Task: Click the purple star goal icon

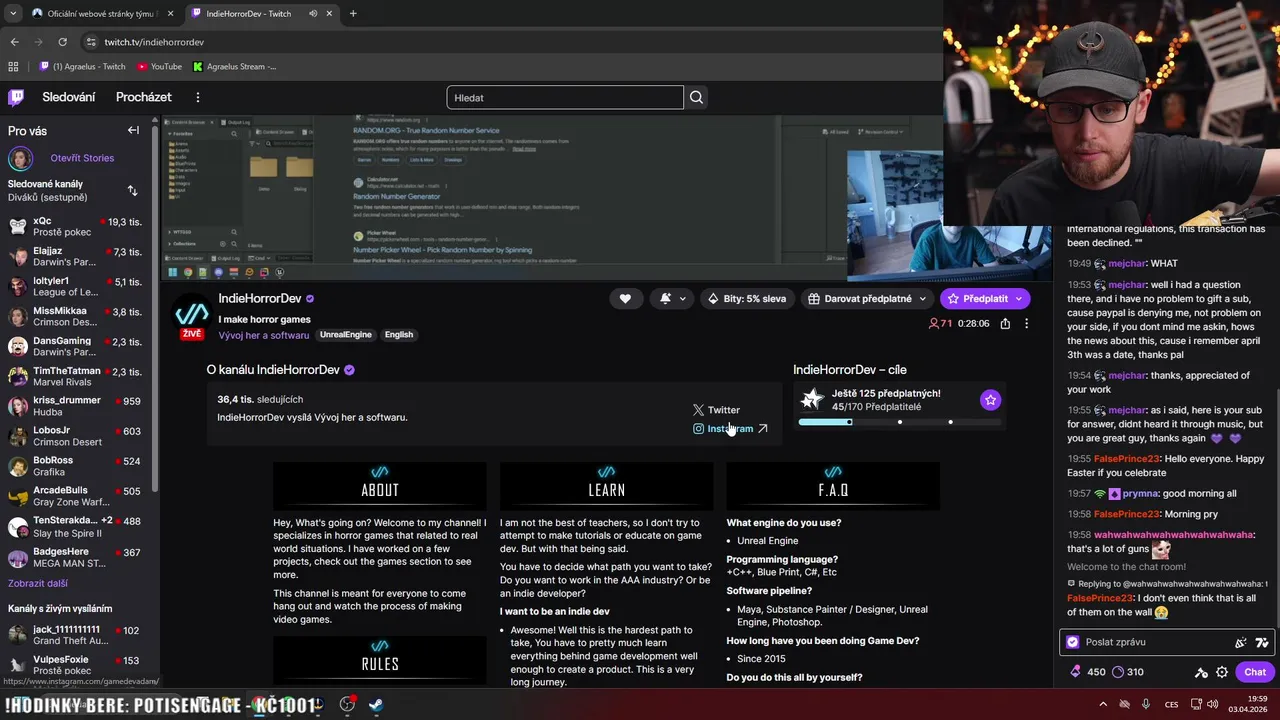Action: (990, 400)
